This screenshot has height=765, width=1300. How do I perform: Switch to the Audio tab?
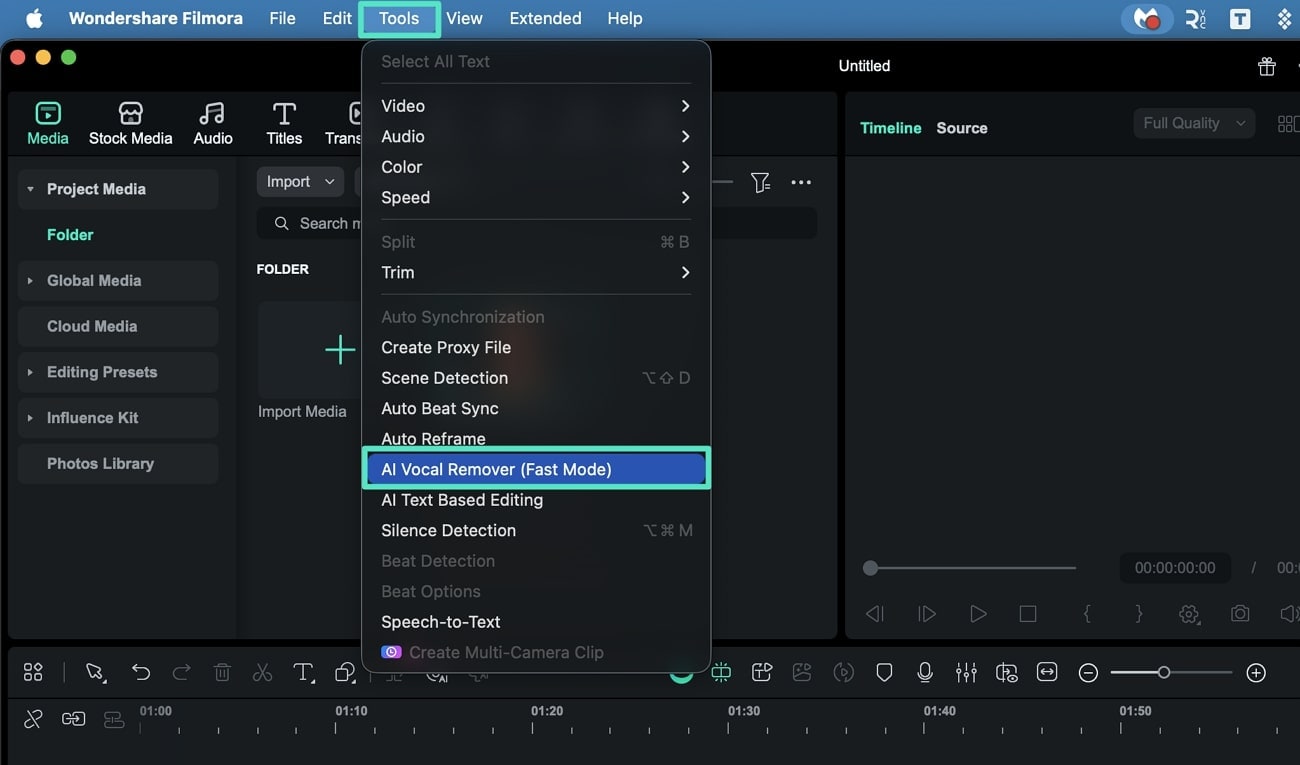click(x=212, y=124)
